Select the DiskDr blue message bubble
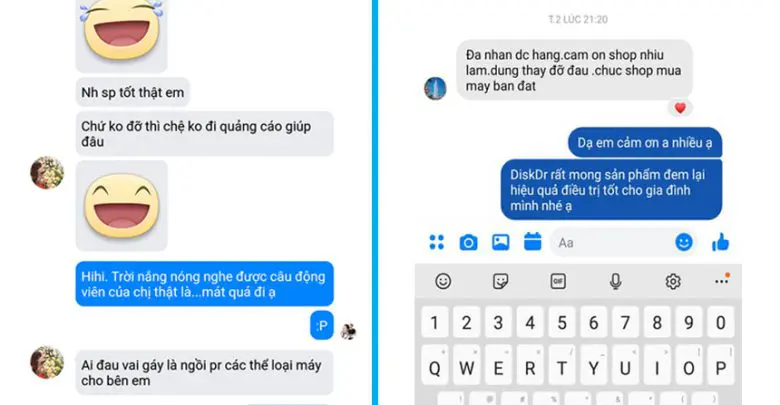Image resolution: width=780 pixels, height=405 pixels. tap(611, 190)
